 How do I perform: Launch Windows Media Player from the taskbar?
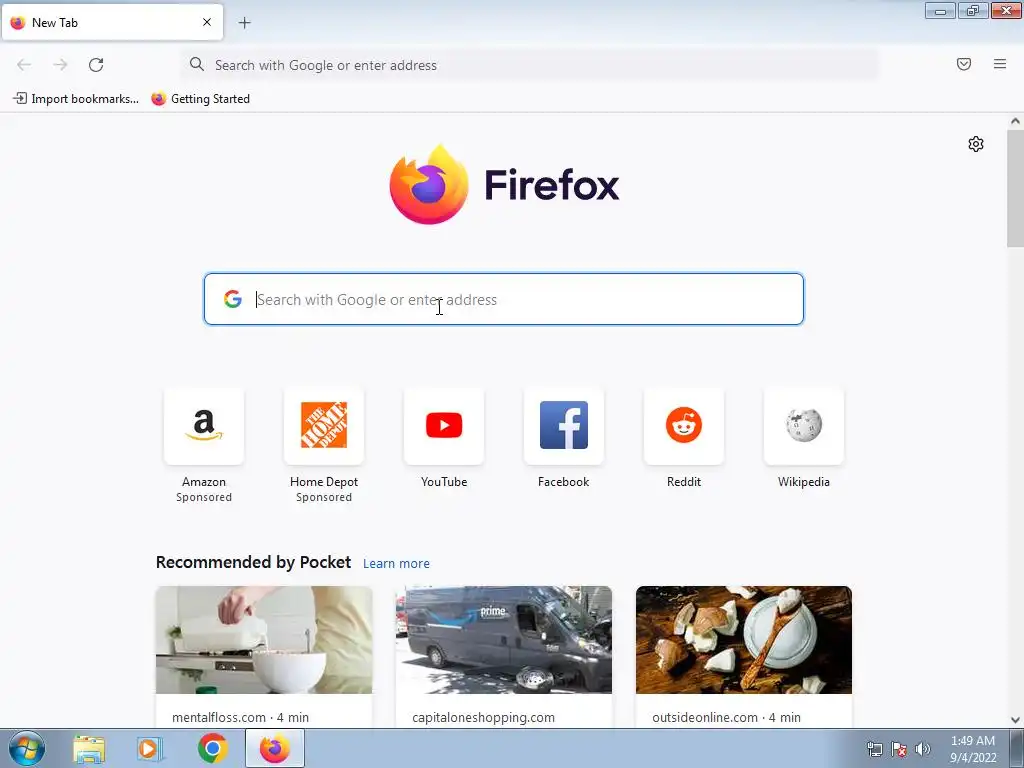click(150, 749)
